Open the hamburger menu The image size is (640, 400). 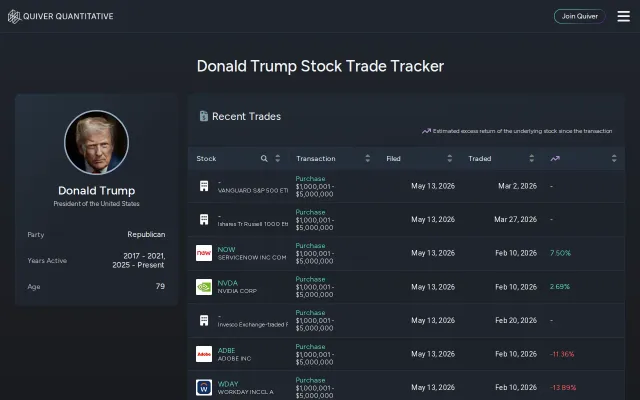click(x=624, y=16)
